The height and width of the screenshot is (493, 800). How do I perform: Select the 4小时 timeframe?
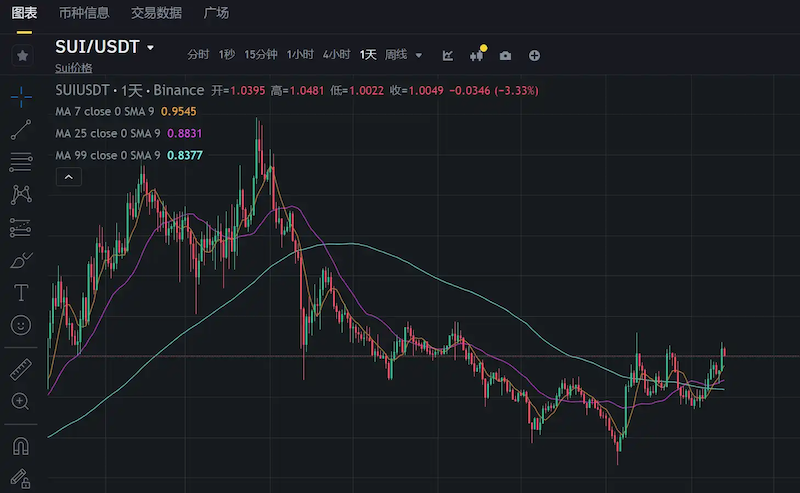click(x=336, y=55)
